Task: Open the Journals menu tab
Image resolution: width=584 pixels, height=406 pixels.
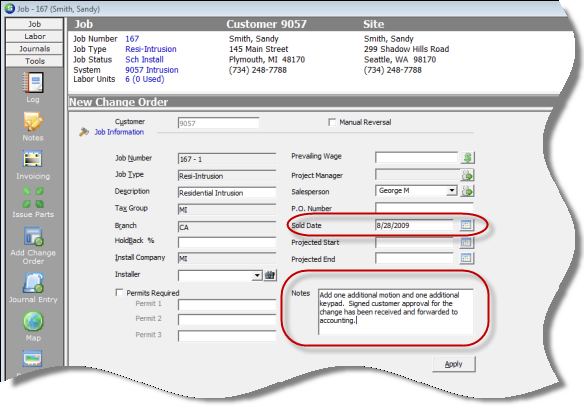Action: (35, 49)
